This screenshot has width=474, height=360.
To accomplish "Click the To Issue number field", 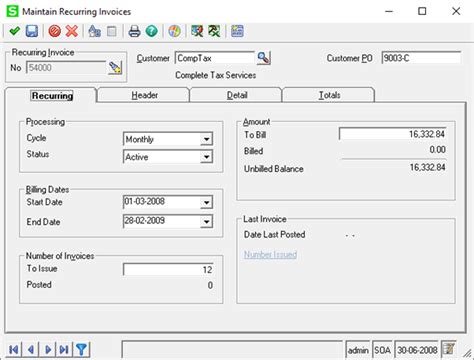I will tap(168, 269).
